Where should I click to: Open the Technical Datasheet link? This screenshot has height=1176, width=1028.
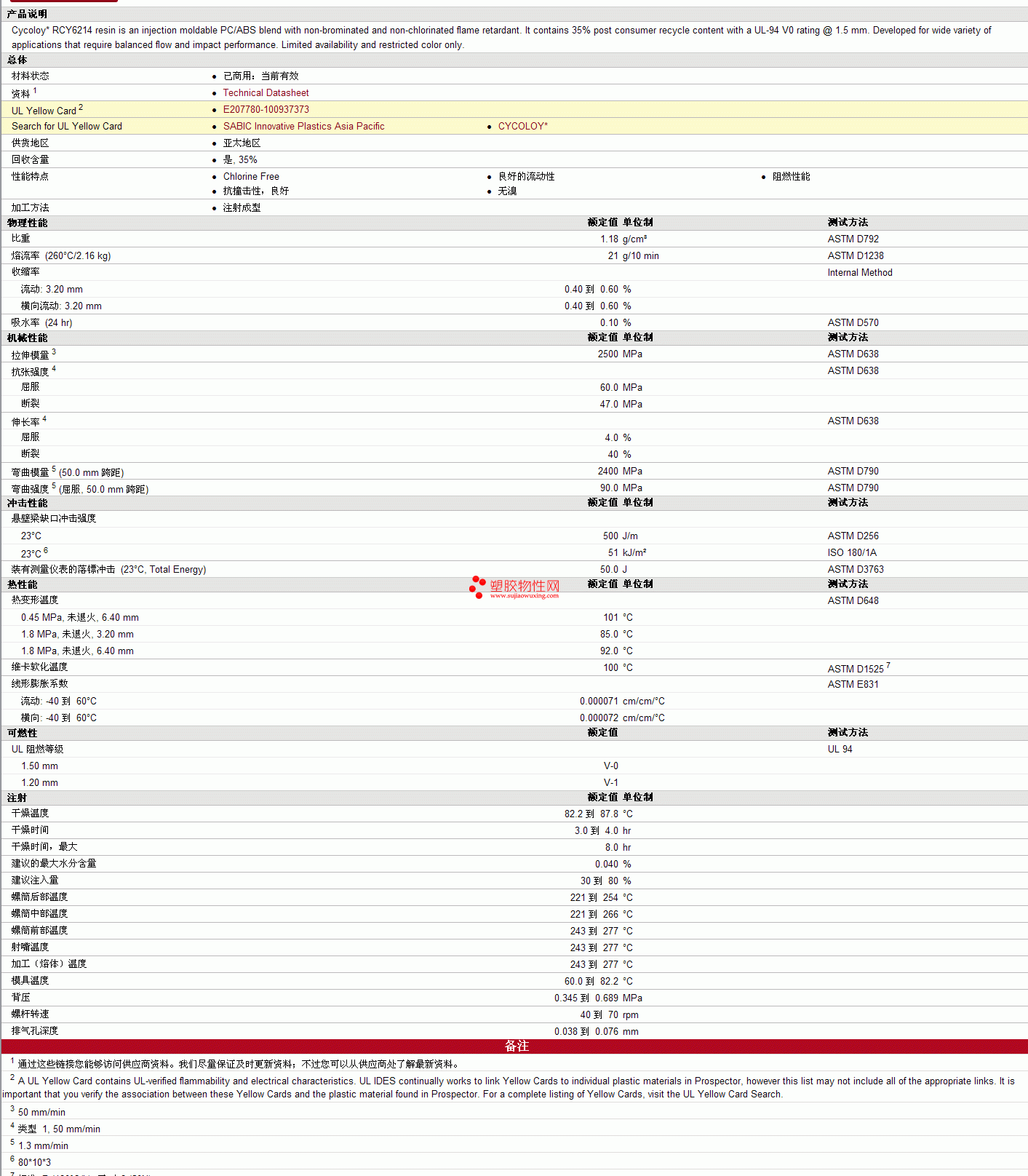click(x=266, y=93)
